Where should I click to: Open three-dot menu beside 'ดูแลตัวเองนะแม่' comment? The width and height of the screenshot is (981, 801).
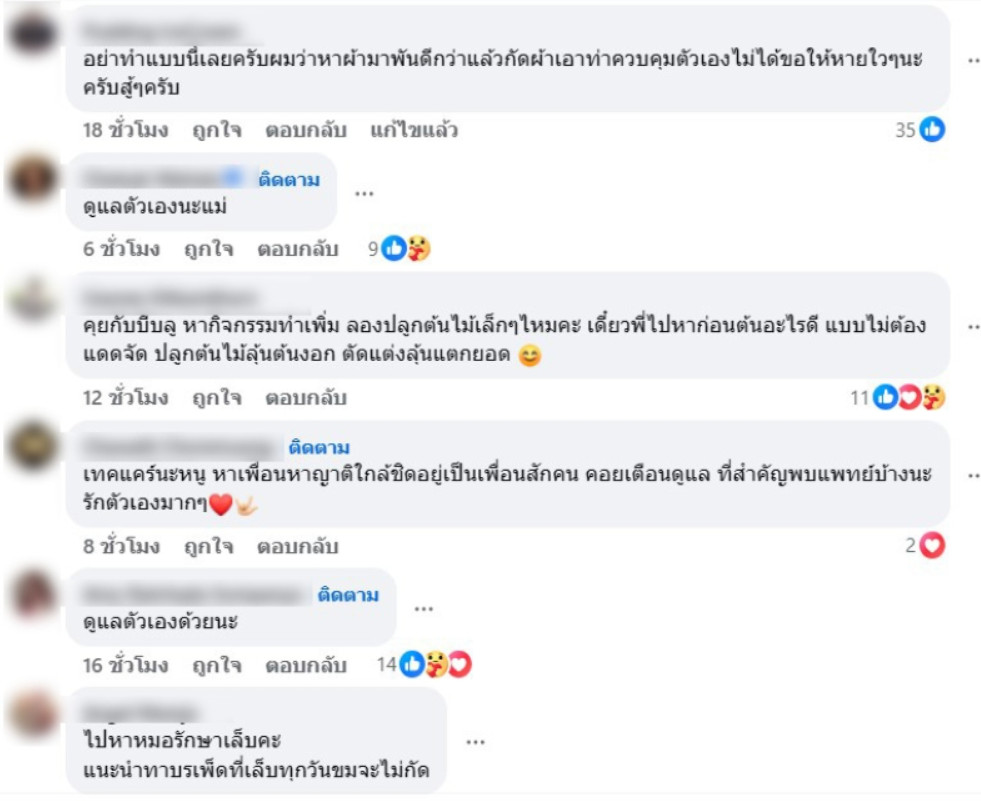point(364,193)
